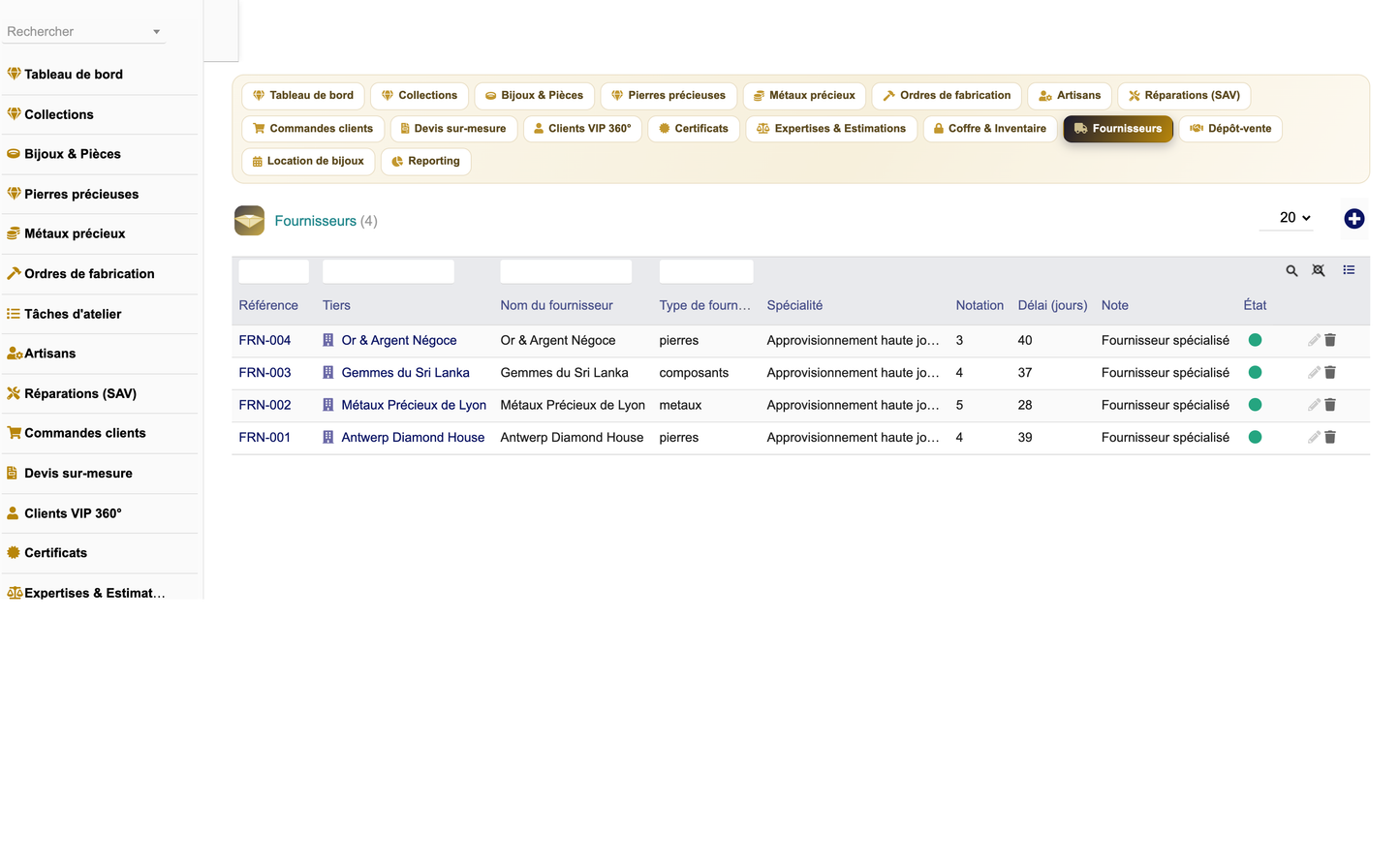Click the Nom du fournisseur filter field
Viewport: 1400px width, 866px height.
[x=566, y=271]
